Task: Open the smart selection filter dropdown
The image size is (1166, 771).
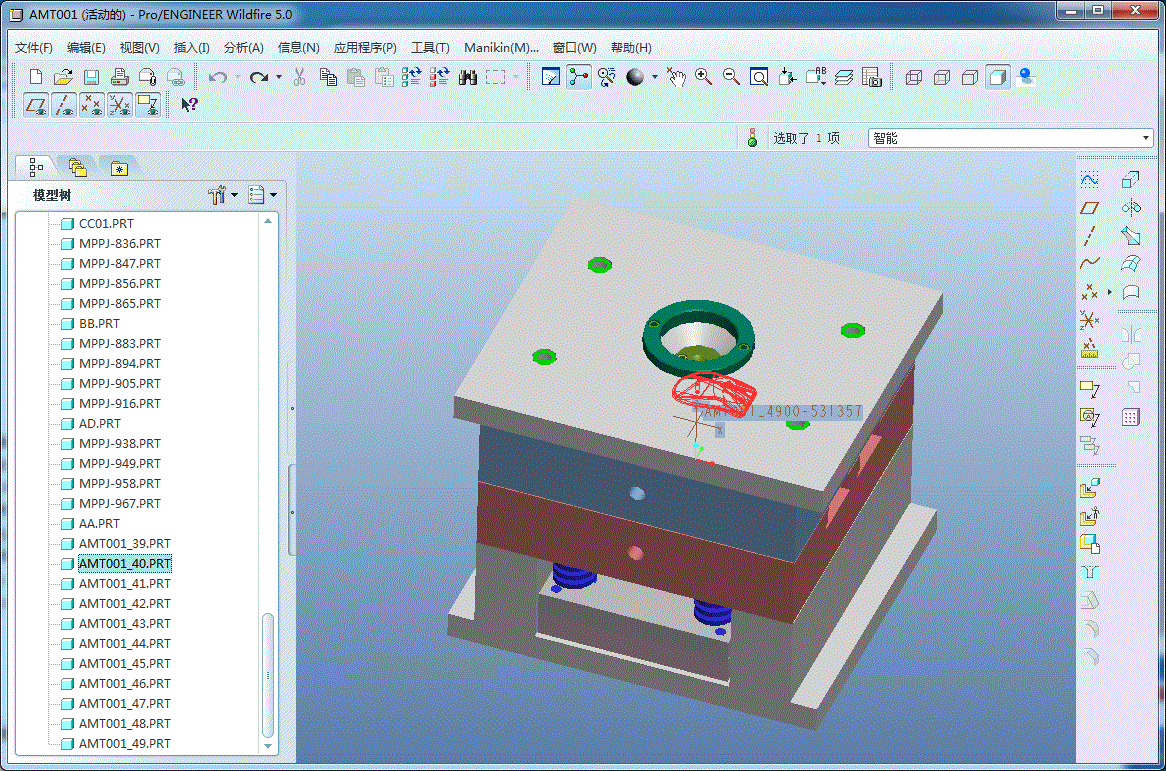Action: coord(1146,138)
